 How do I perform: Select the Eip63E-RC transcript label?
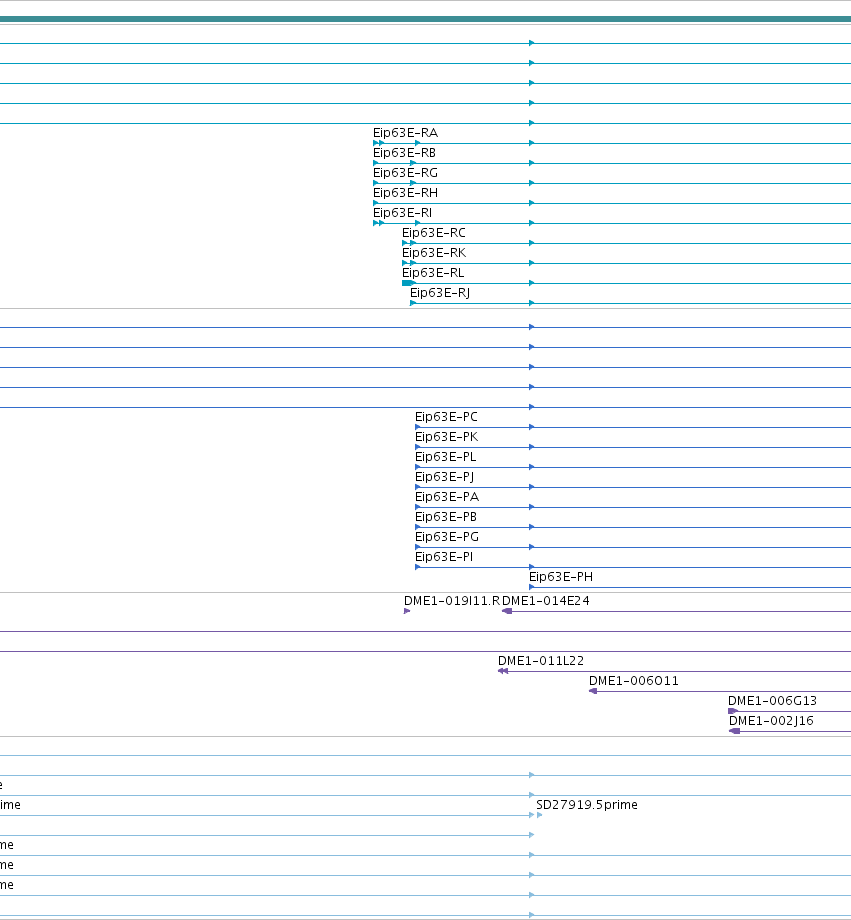pyautogui.click(x=434, y=233)
